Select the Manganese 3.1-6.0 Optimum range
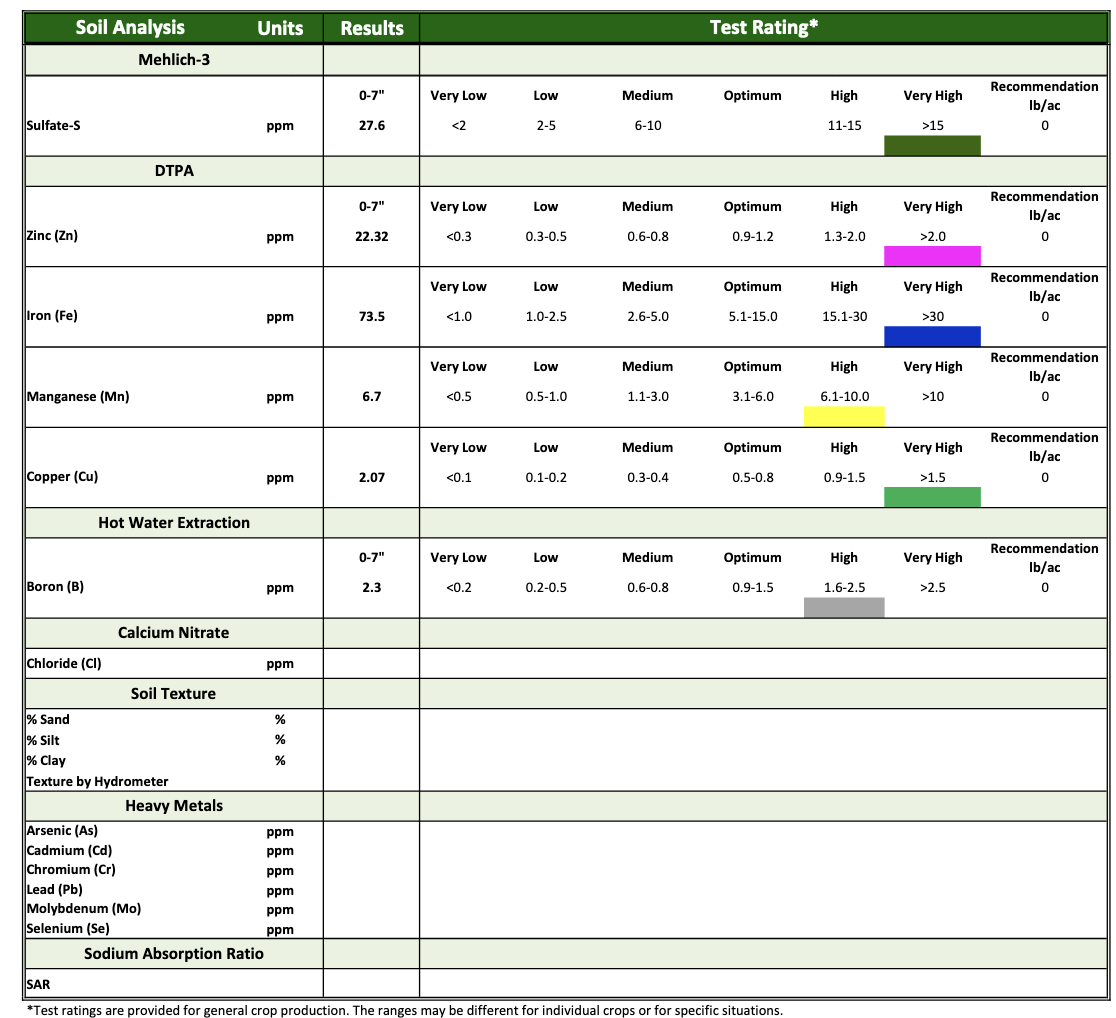Screen dimensions: 1116x1018 tap(752, 397)
